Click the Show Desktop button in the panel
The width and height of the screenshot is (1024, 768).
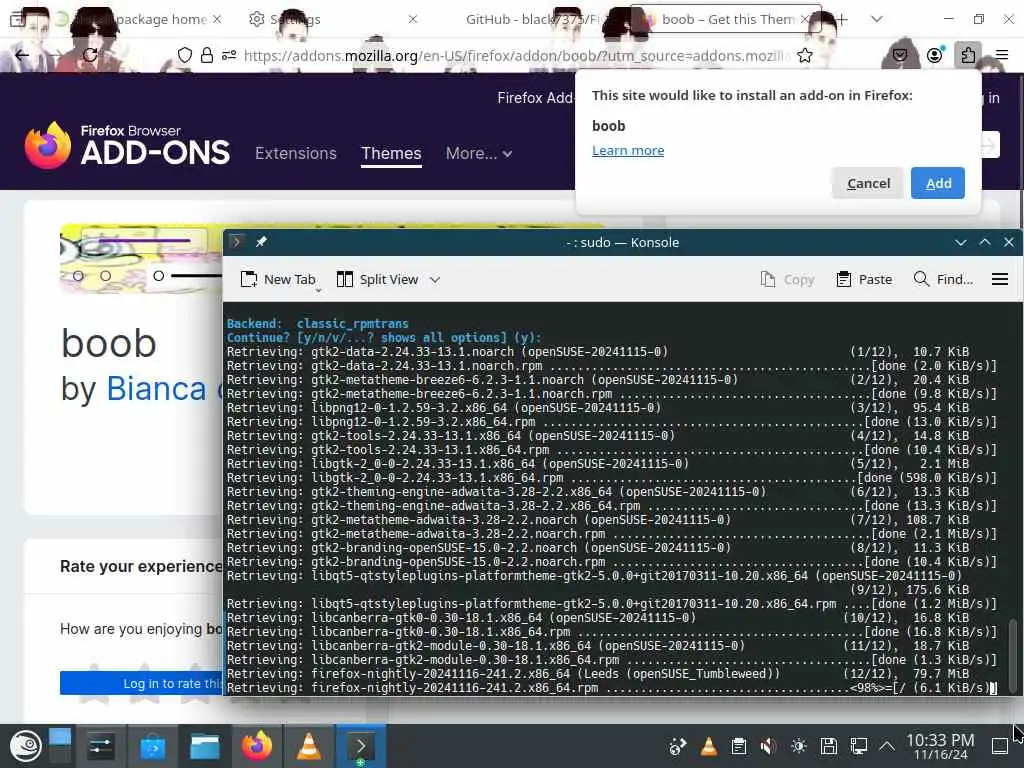tap(1000, 746)
